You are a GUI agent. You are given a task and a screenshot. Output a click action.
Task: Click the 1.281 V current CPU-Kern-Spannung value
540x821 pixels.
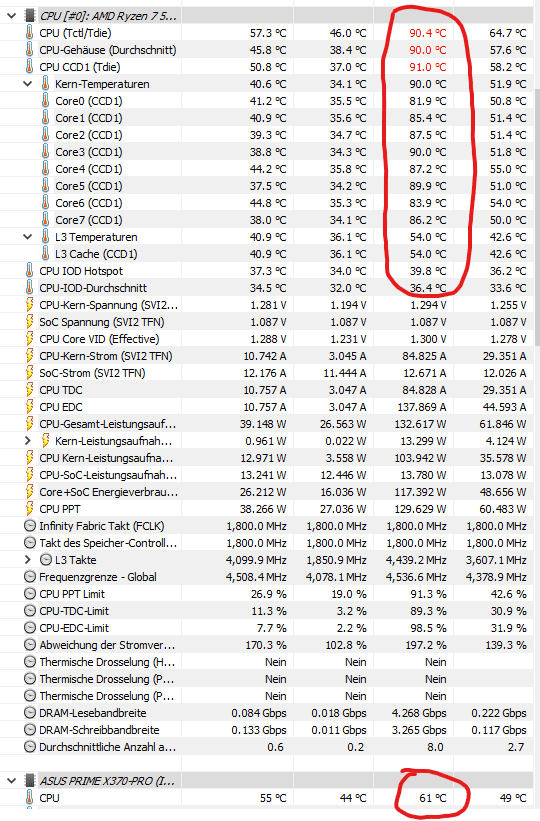tap(268, 305)
